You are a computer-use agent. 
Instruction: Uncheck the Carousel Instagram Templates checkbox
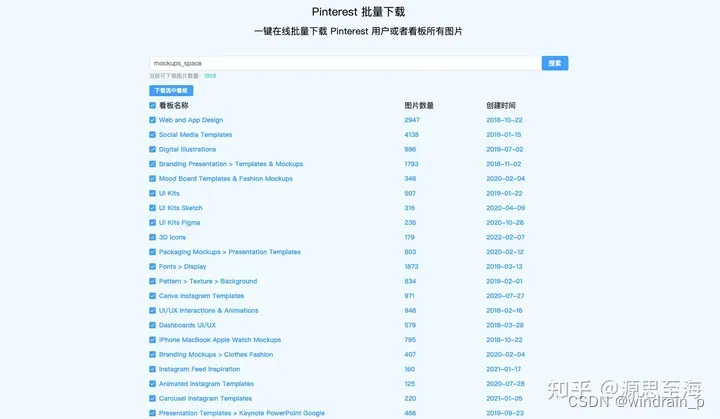click(152, 398)
